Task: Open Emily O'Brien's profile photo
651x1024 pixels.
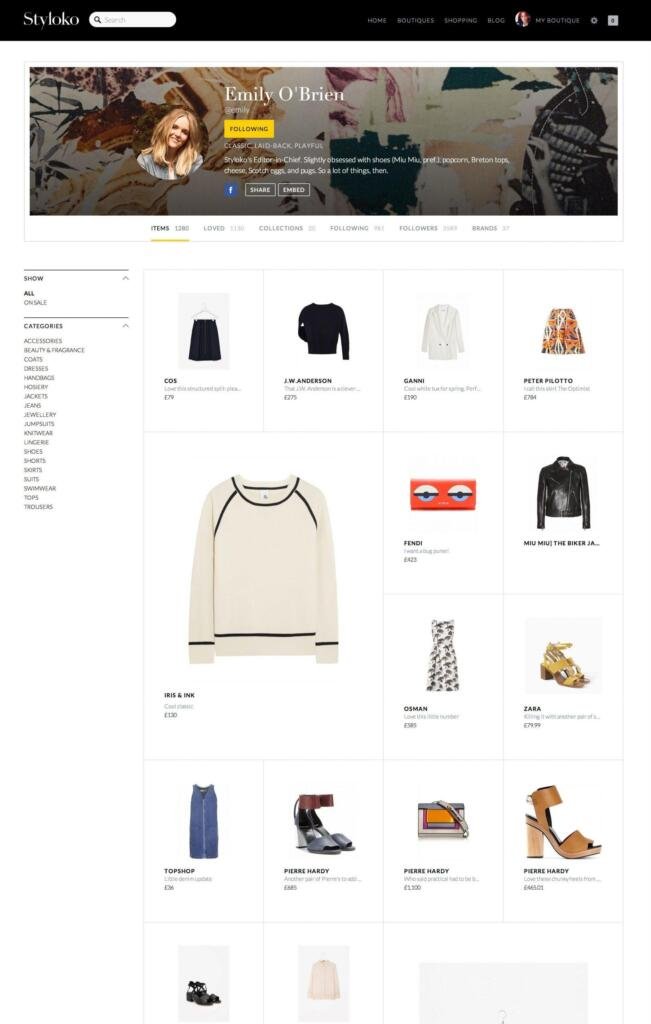Action: (x=170, y=144)
